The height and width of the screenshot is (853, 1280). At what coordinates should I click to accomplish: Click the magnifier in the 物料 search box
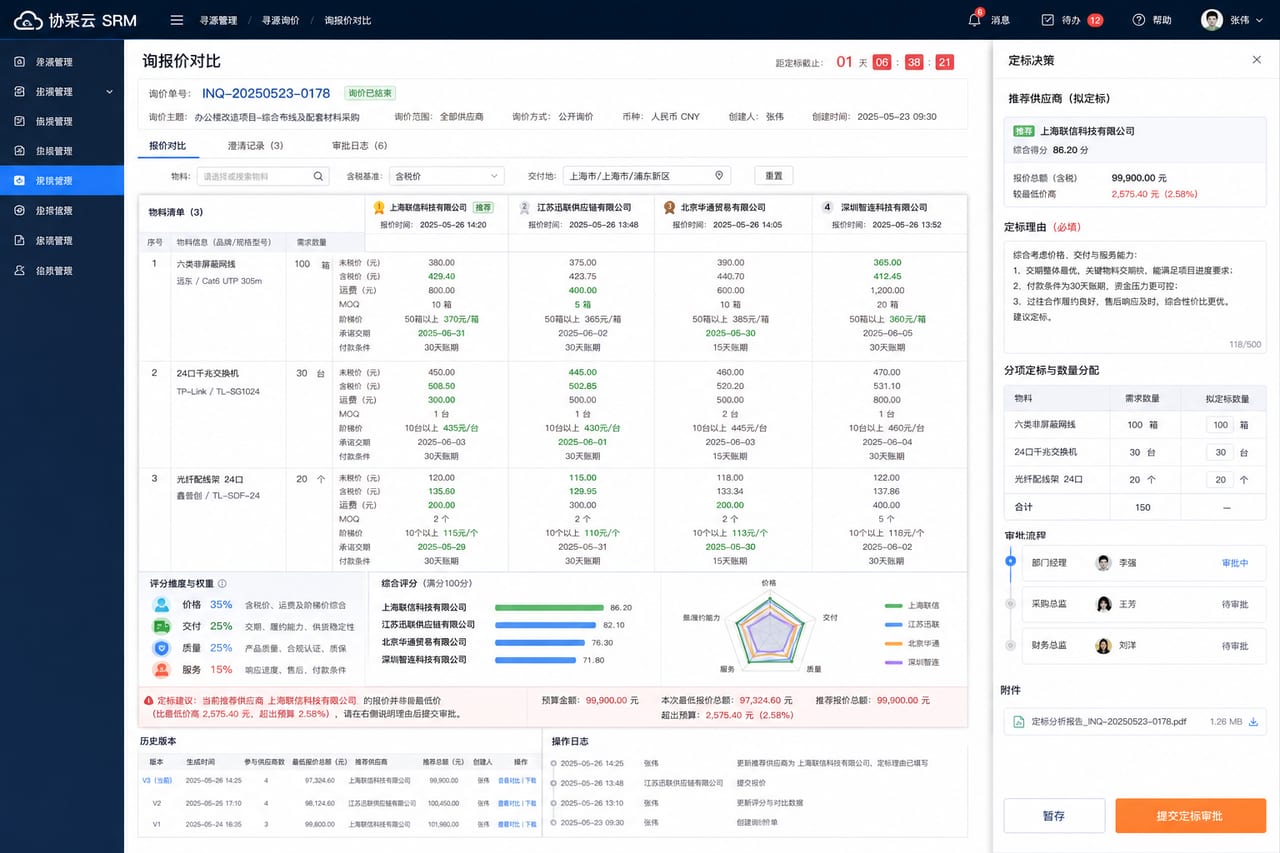click(x=318, y=176)
